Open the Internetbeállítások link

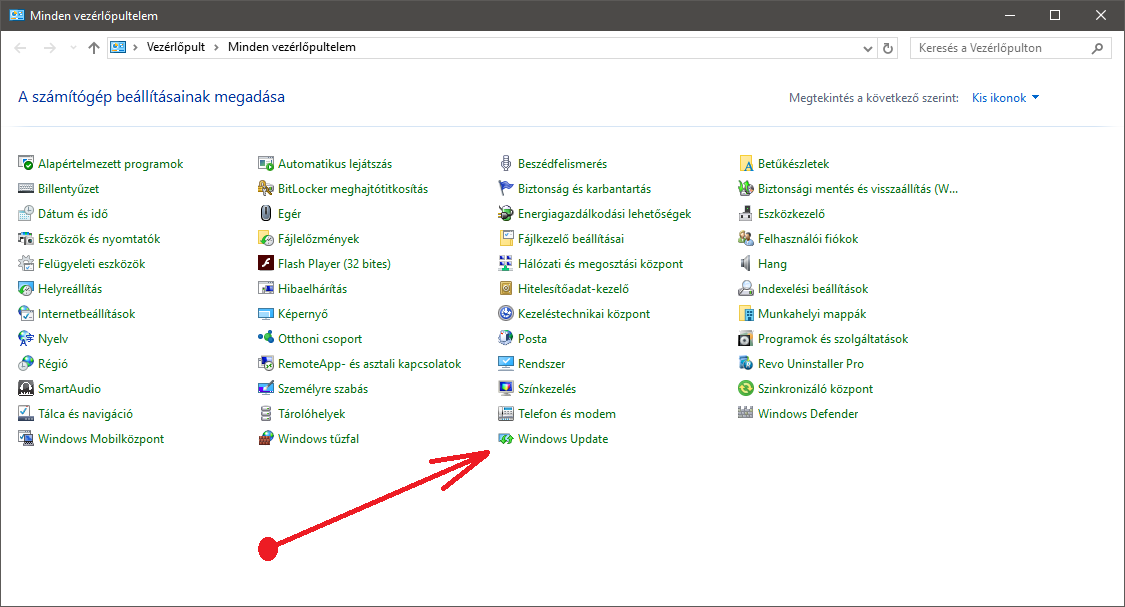(86, 314)
